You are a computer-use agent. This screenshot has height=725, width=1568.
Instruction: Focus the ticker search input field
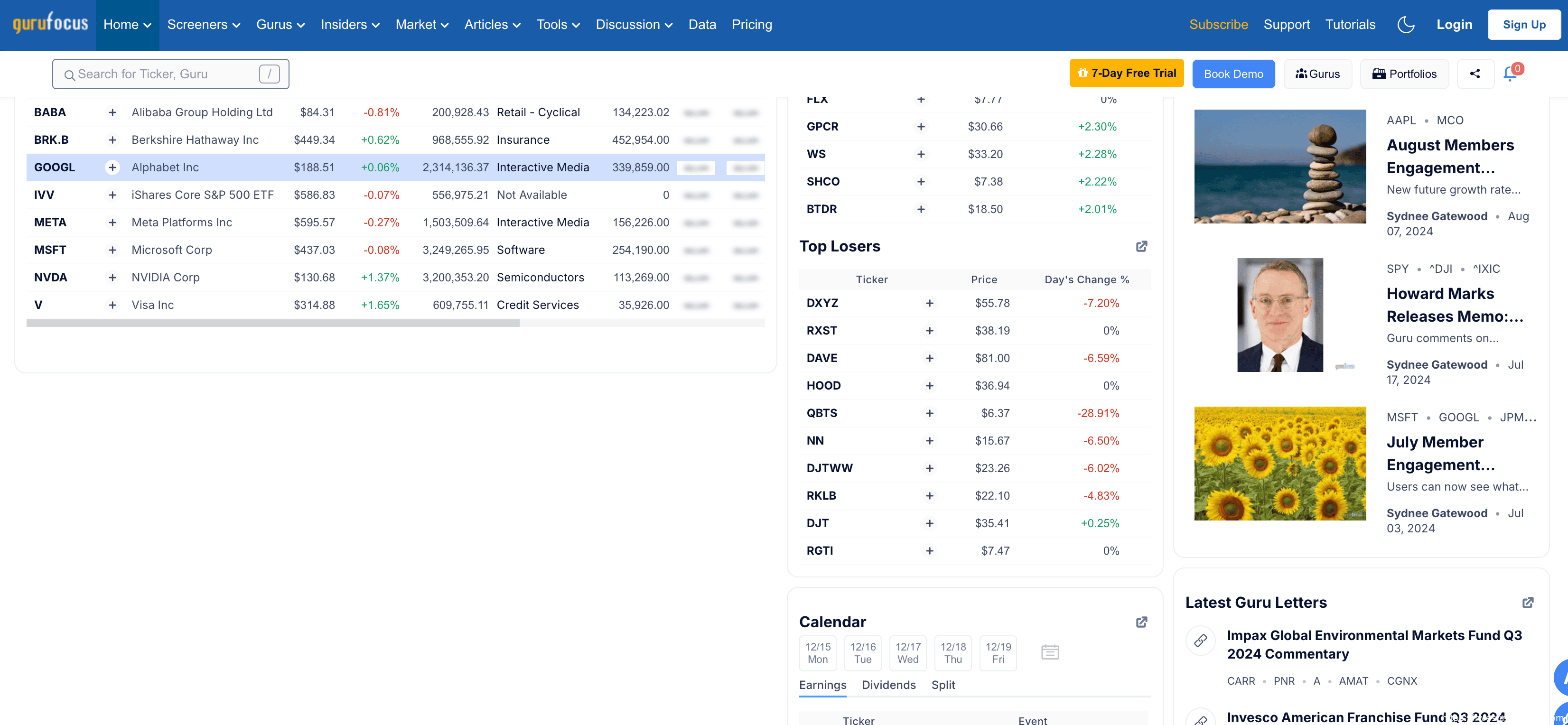[164, 74]
